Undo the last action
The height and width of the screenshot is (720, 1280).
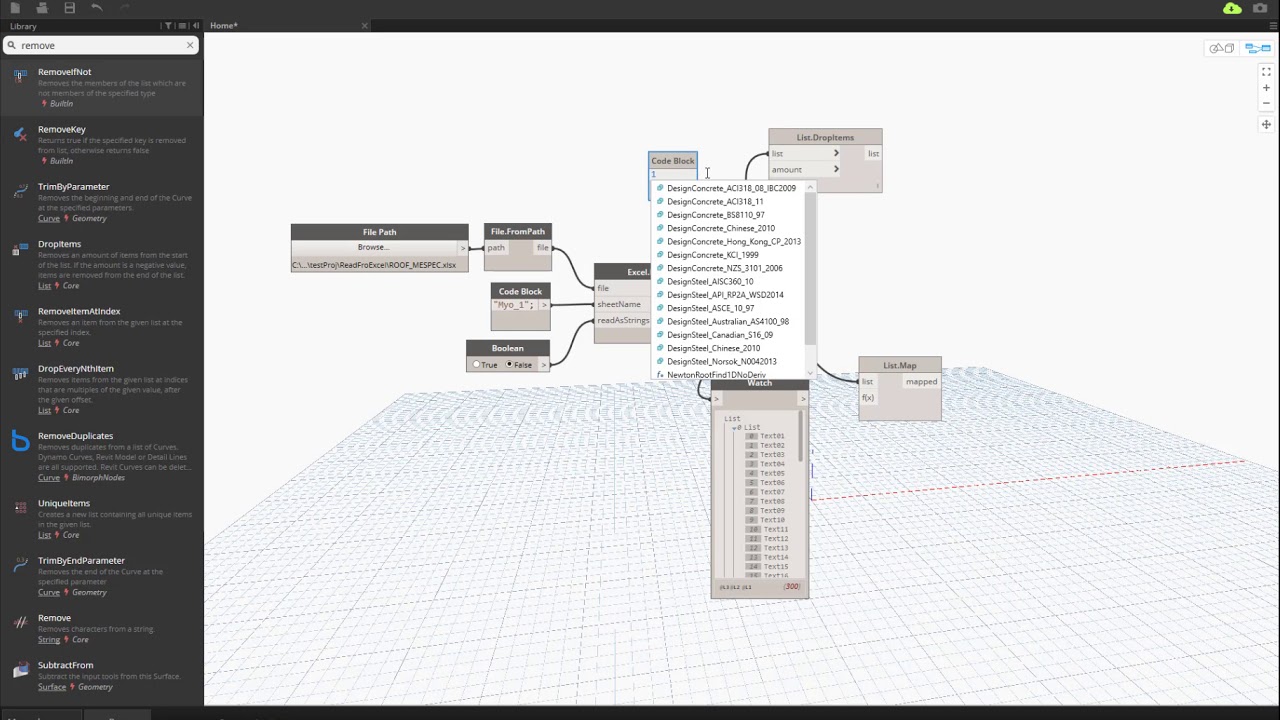[x=96, y=8]
